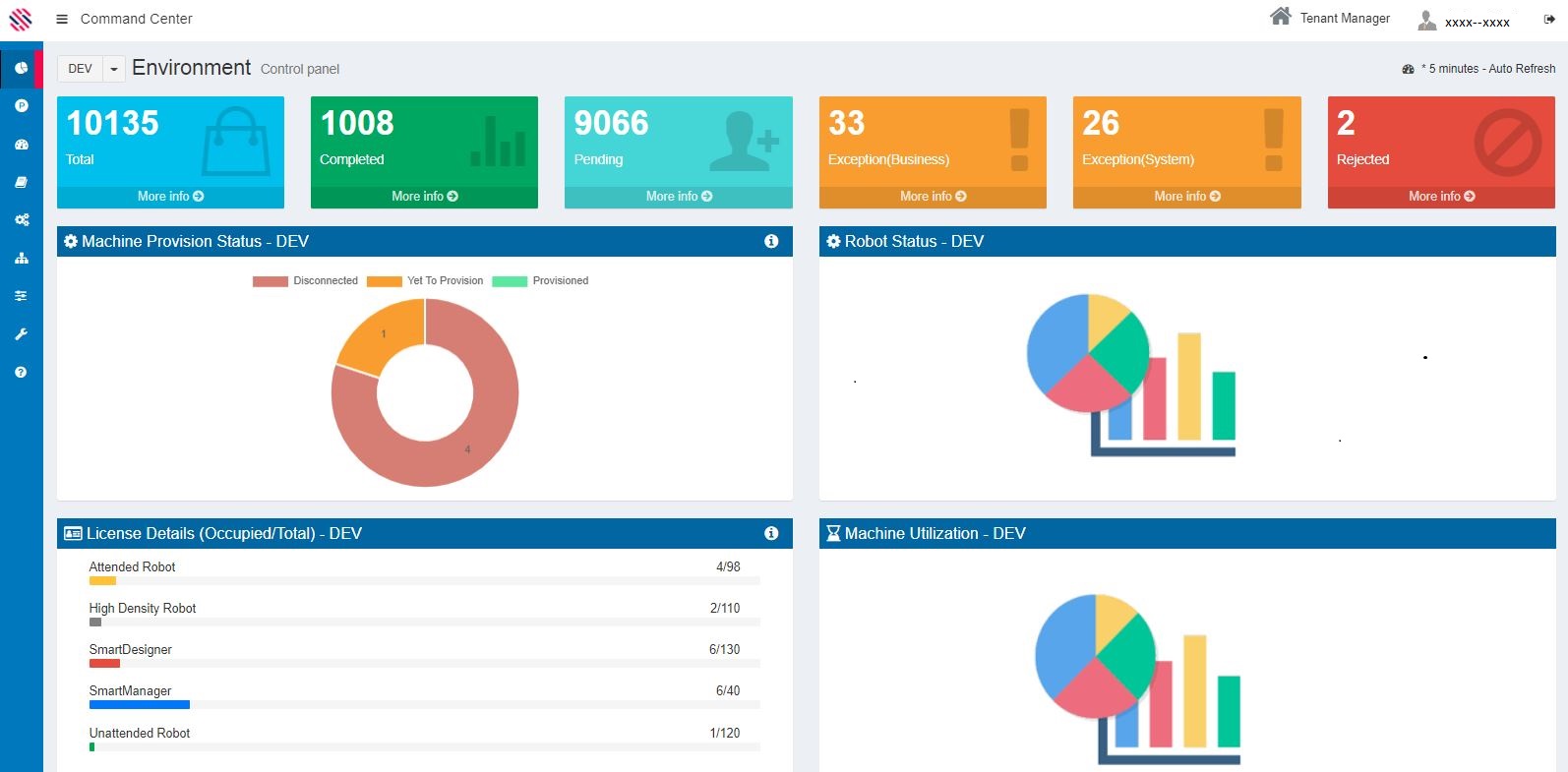Show info for Machine Provision Status panel
Viewport: 1568px width, 772px height.
pyautogui.click(x=771, y=241)
